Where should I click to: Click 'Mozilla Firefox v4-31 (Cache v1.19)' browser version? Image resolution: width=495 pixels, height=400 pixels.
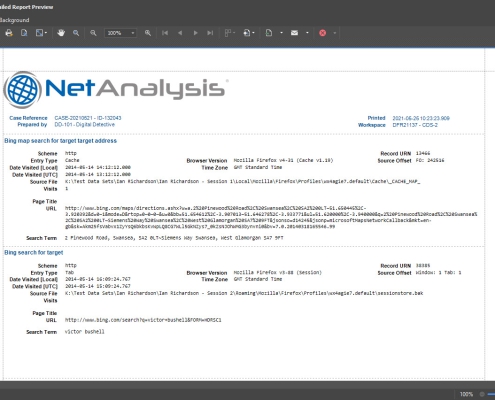[283, 160]
